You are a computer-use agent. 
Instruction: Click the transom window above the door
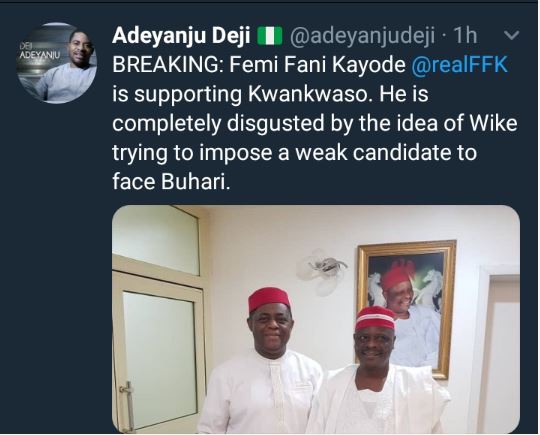coord(156,239)
